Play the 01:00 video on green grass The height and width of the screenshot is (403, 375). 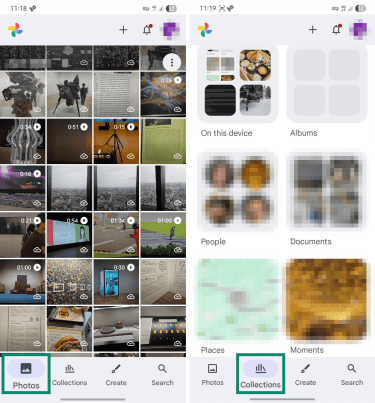pyautogui.click(x=163, y=235)
